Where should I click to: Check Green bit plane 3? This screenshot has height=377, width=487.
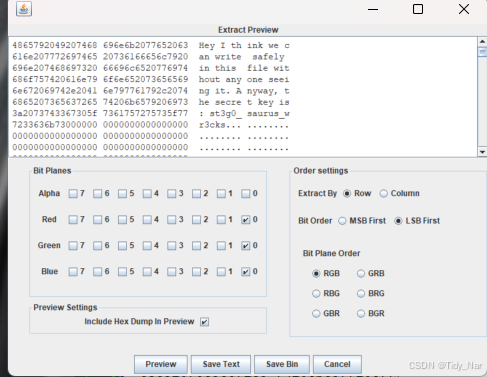coord(171,246)
